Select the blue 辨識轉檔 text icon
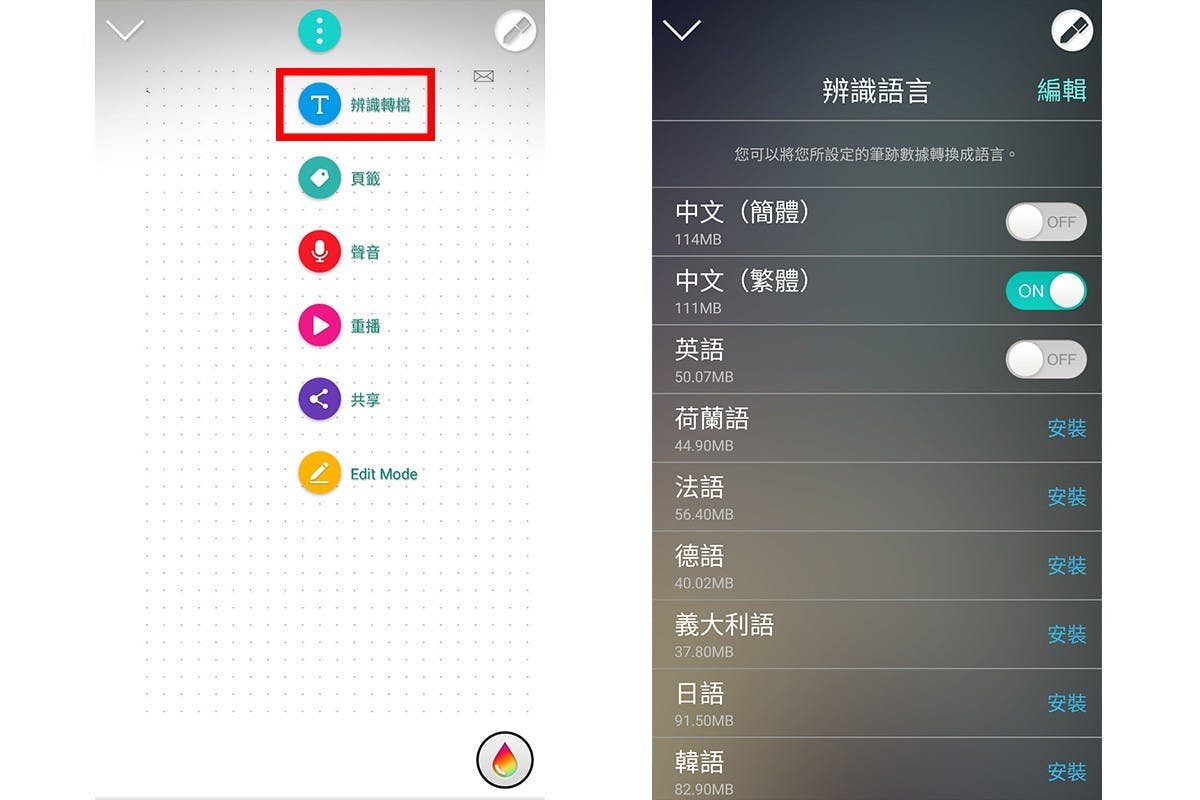Viewport: 1200px width, 800px height. tap(319, 104)
